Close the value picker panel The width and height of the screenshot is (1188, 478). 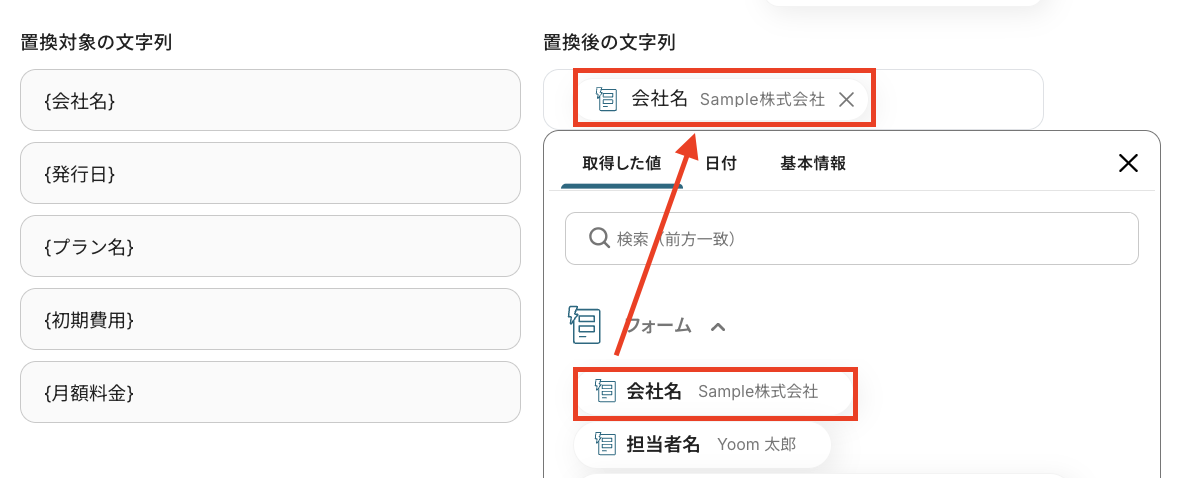1128,163
